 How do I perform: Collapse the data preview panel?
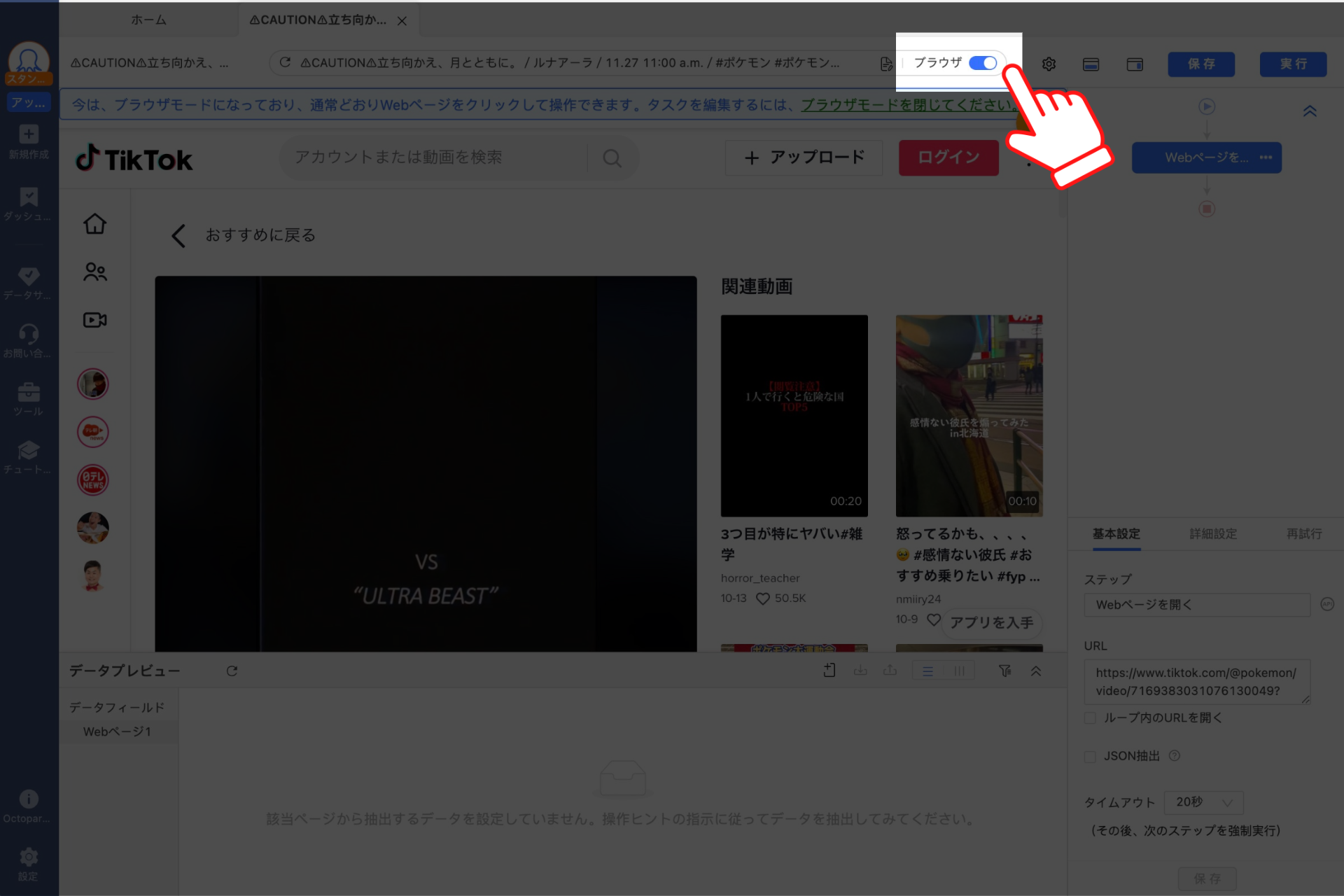[x=1036, y=671]
